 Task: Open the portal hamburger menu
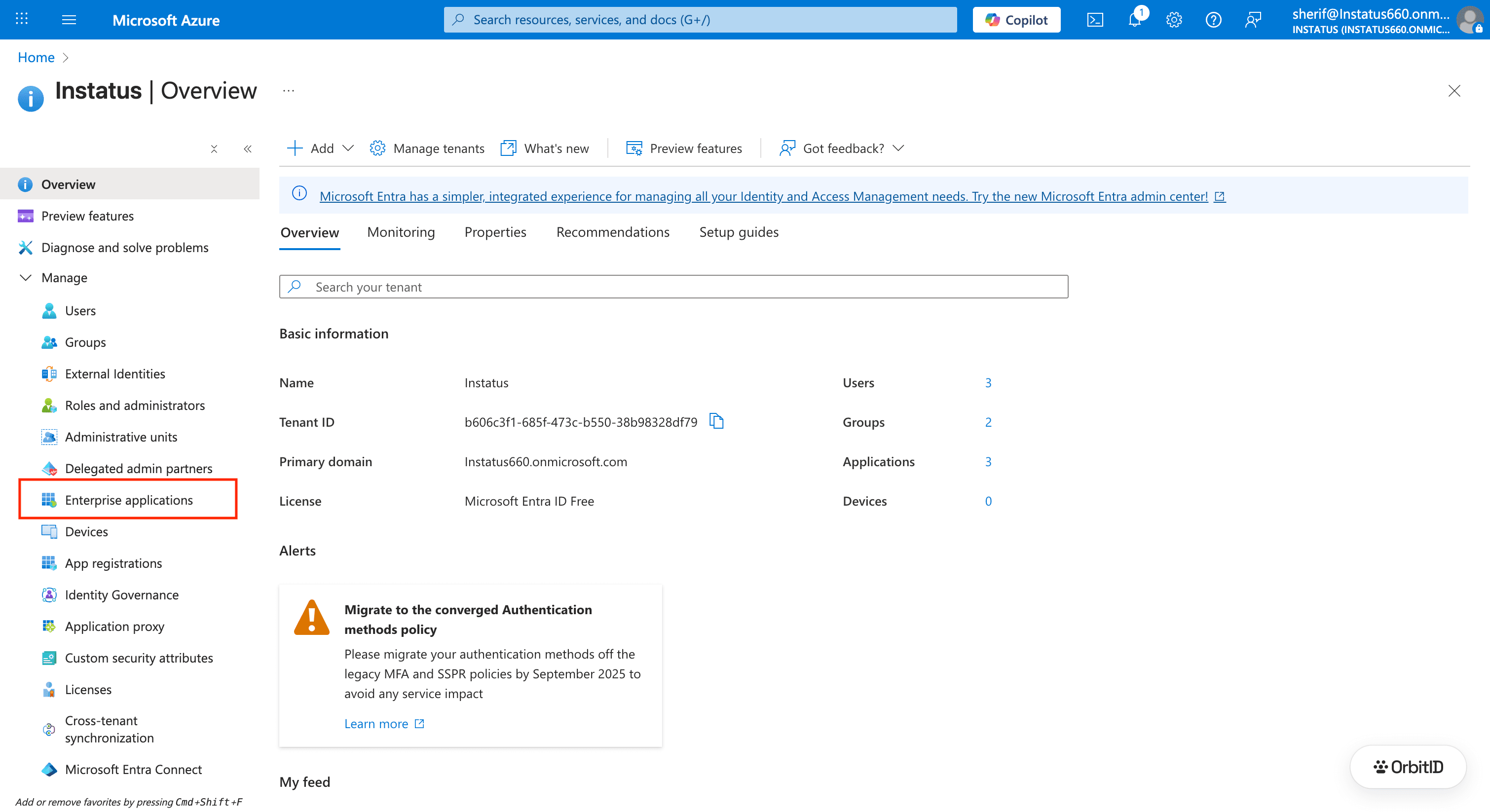click(x=69, y=20)
